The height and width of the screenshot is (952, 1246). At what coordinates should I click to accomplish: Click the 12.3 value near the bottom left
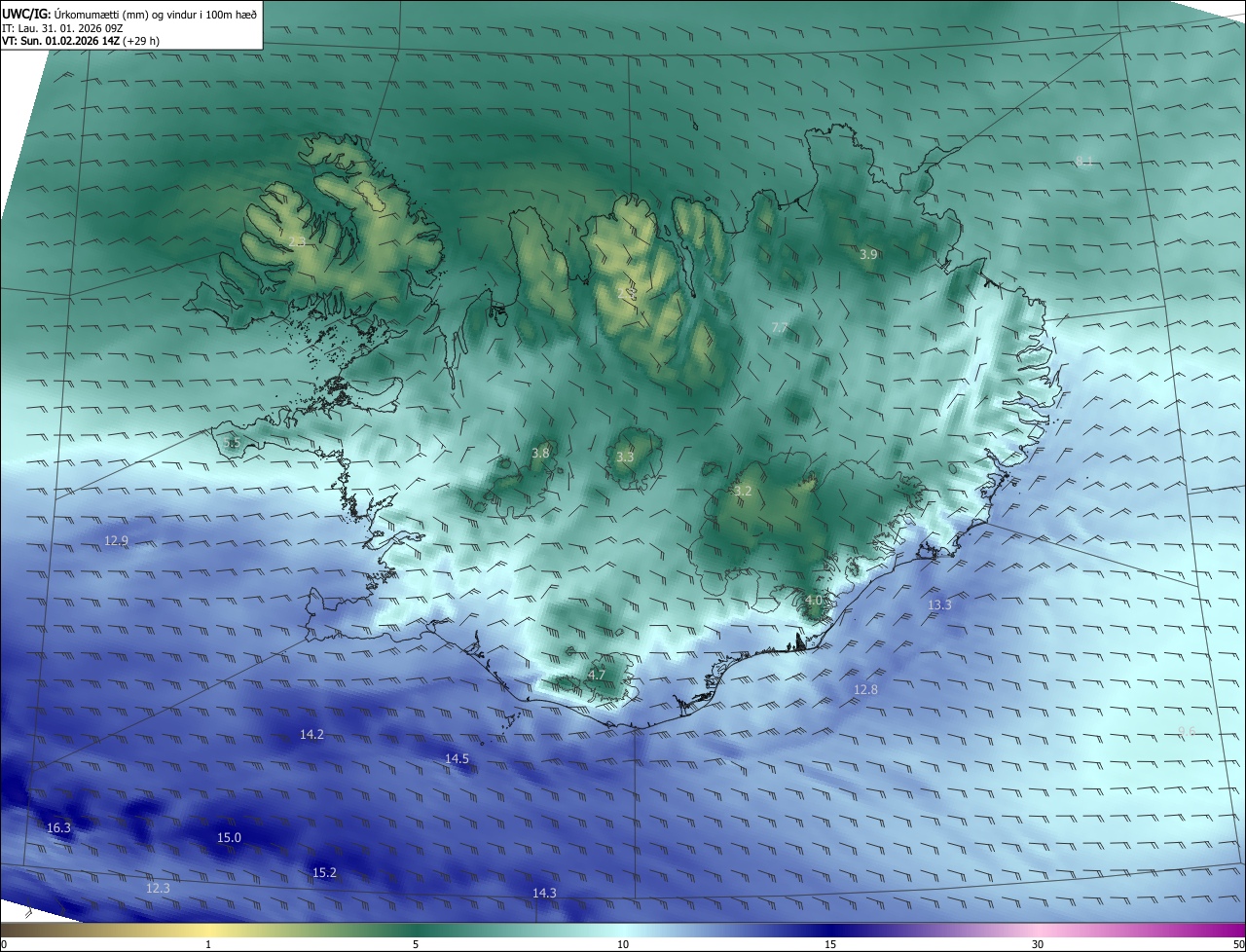tap(158, 888)
